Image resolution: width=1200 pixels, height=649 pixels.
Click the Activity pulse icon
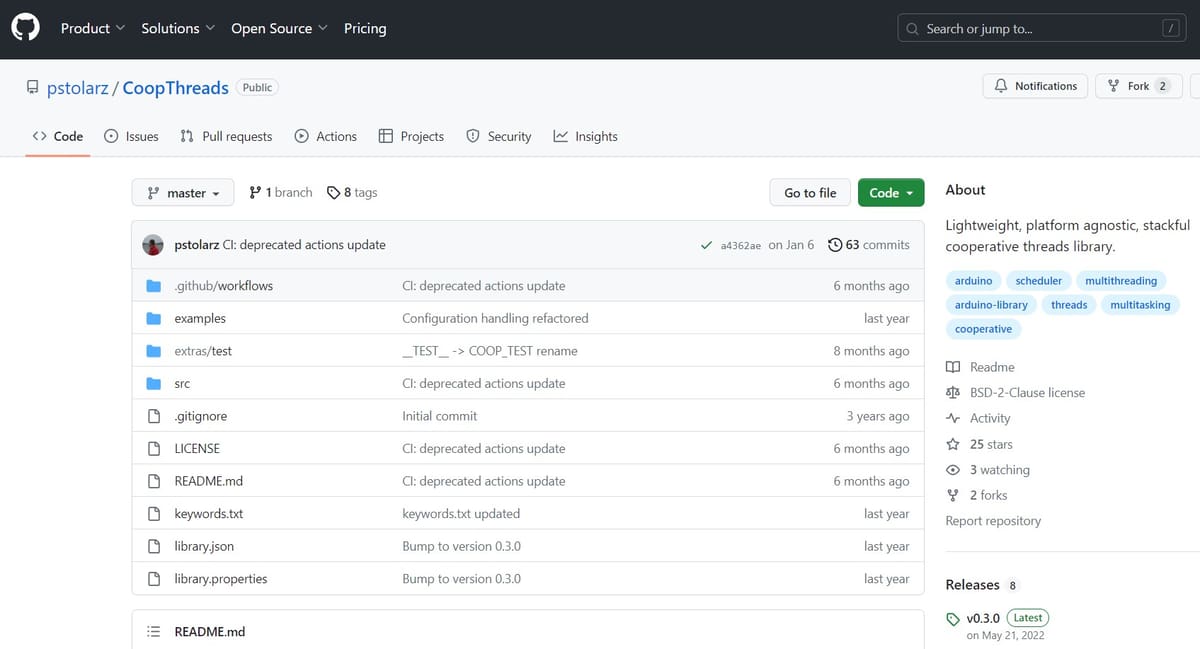pos(953,418)
